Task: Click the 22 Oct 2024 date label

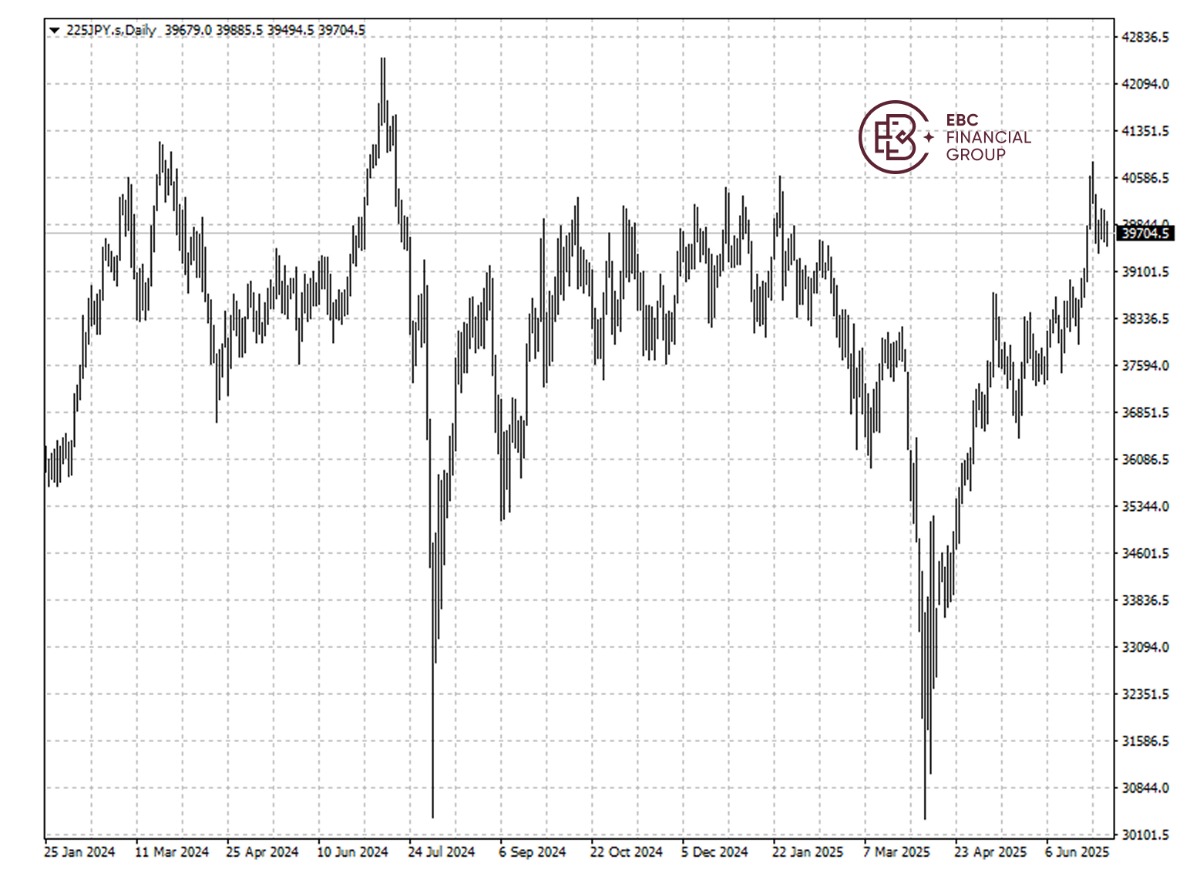Action: click(626, 853)
